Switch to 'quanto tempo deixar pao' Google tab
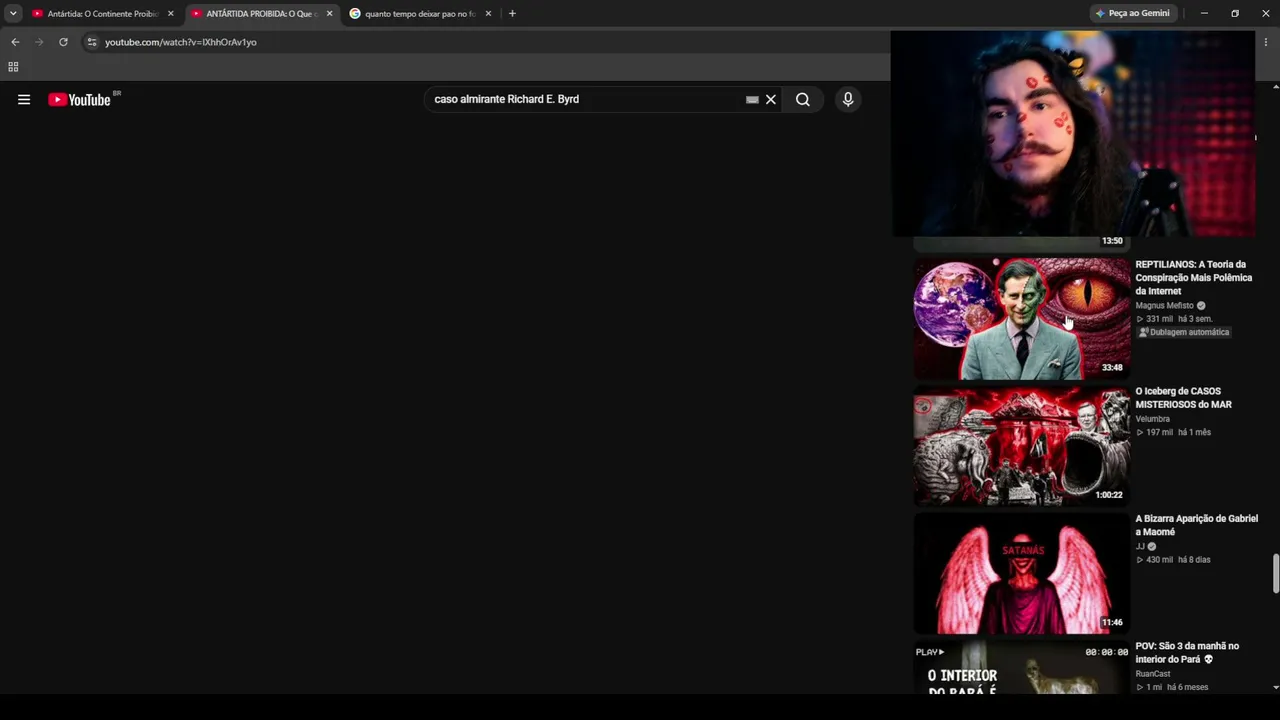 (420, 14)
